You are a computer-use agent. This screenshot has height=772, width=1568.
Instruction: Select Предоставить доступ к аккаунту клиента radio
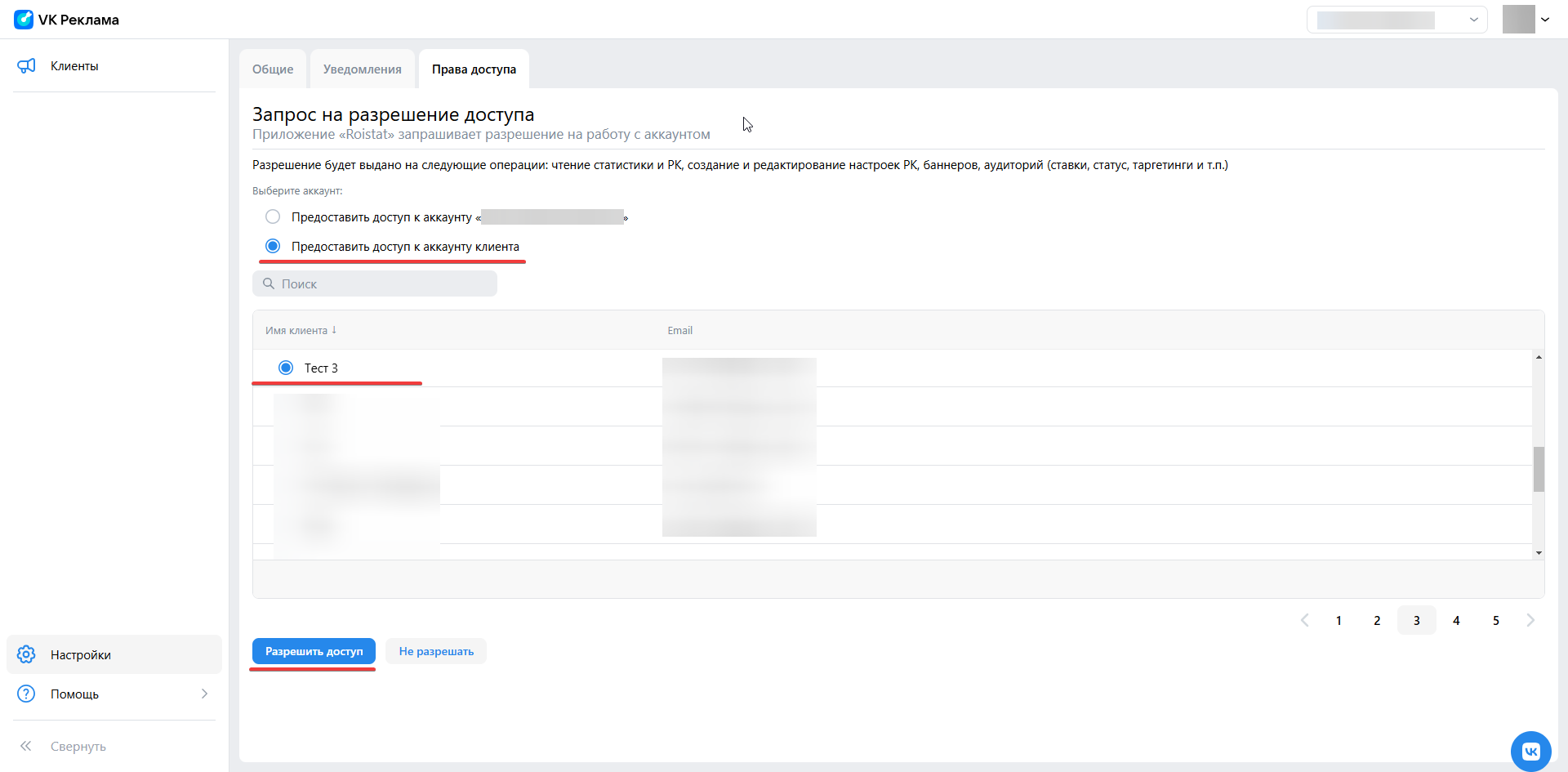click(x=273, y=246)
